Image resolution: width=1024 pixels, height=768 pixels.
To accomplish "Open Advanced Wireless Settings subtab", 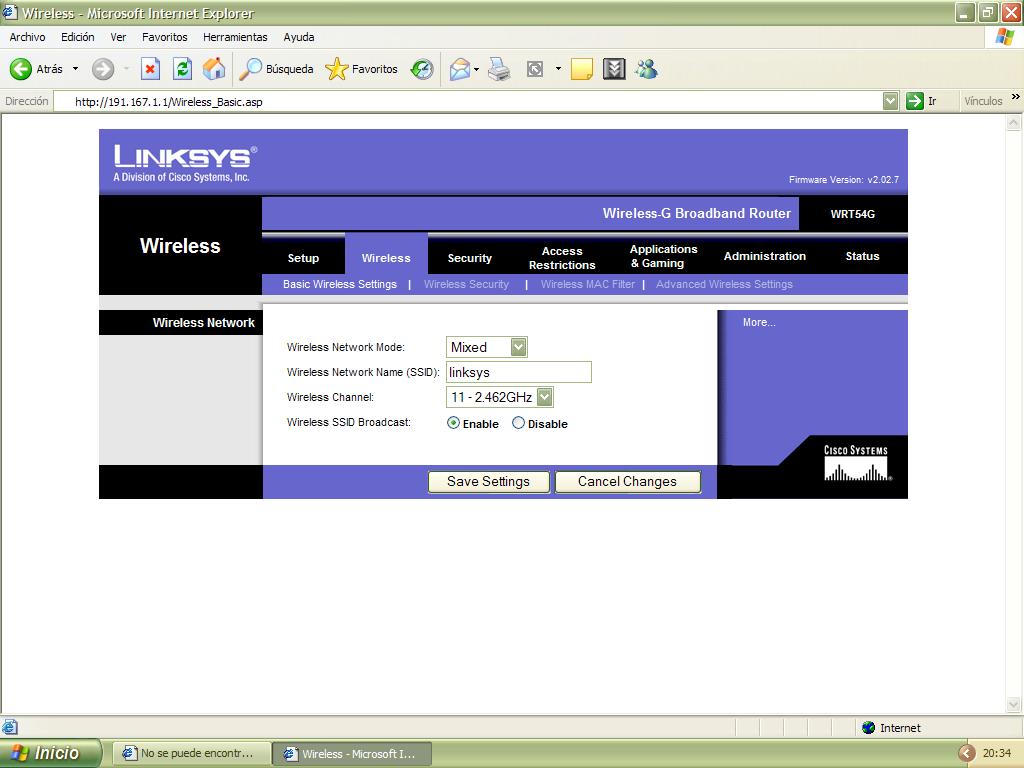I will point(724,284).
